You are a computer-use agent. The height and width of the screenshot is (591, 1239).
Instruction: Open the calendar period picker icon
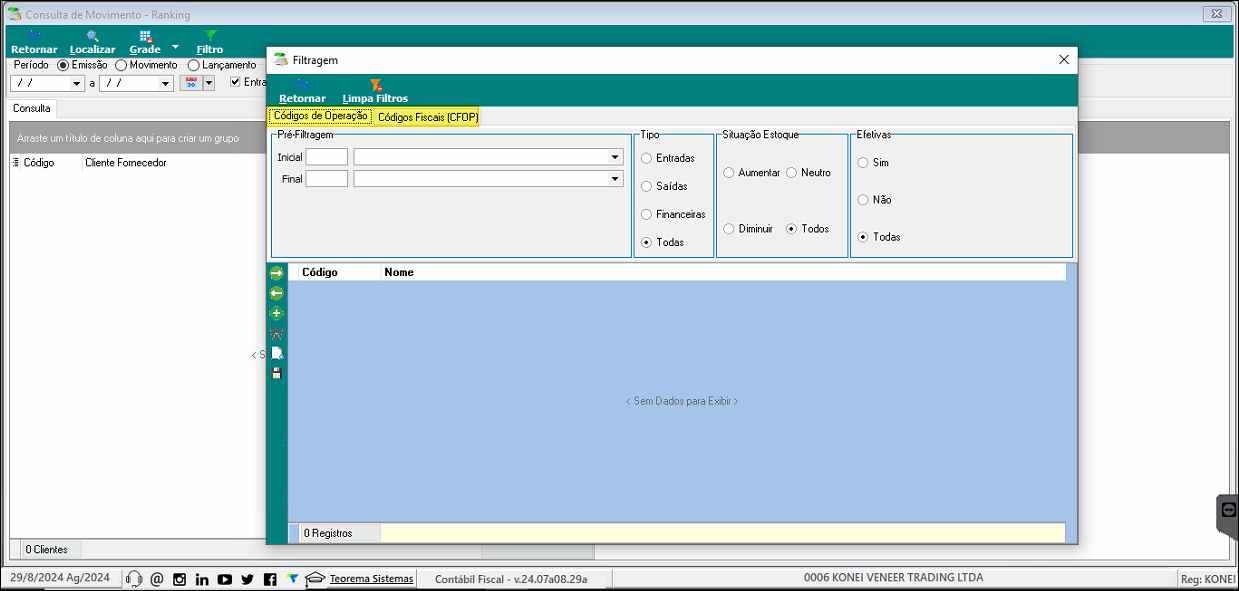tap(190, 83)
